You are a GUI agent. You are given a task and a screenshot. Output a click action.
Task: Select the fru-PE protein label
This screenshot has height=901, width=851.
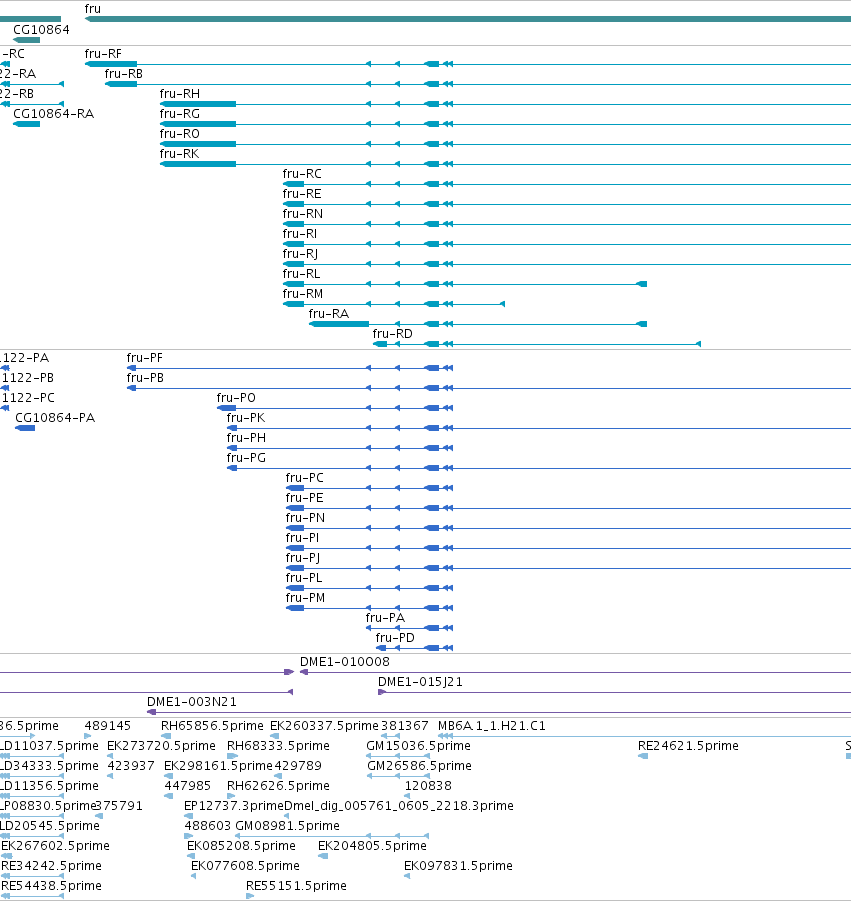pos(305,498)
